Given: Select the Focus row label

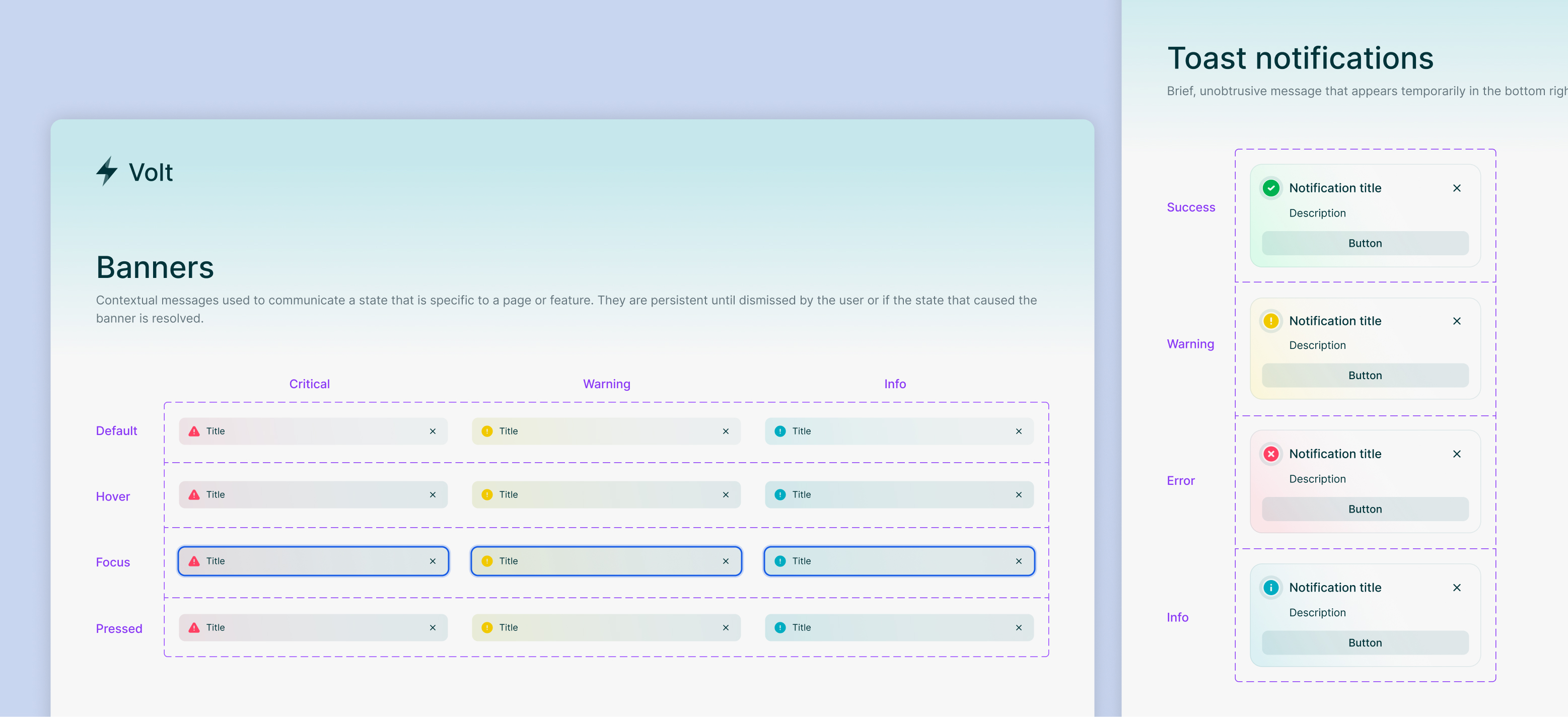Looking at the screenshot, I should [x=113, y=562].
